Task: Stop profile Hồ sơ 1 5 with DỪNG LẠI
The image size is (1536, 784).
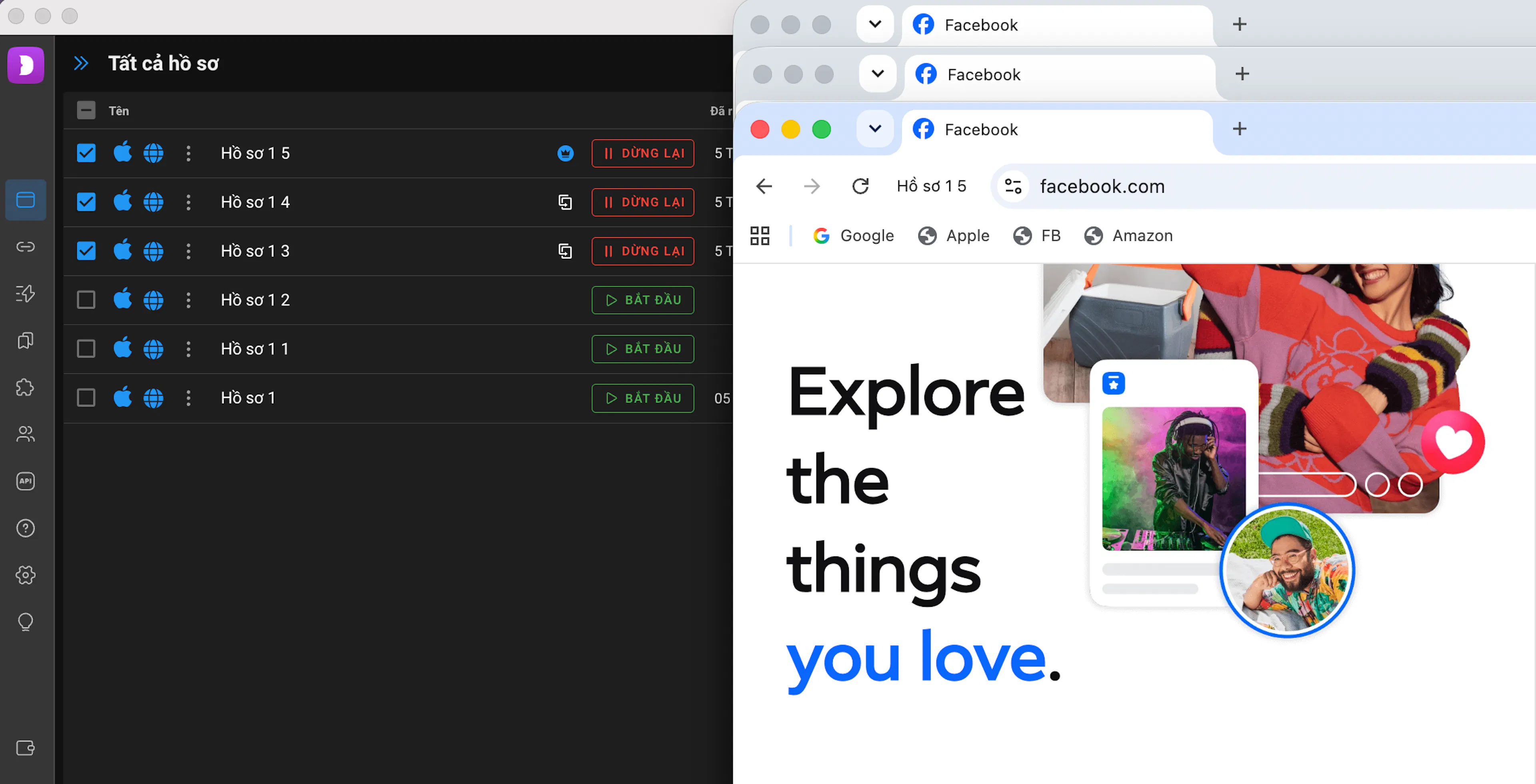Action: (x=643, y=153)
